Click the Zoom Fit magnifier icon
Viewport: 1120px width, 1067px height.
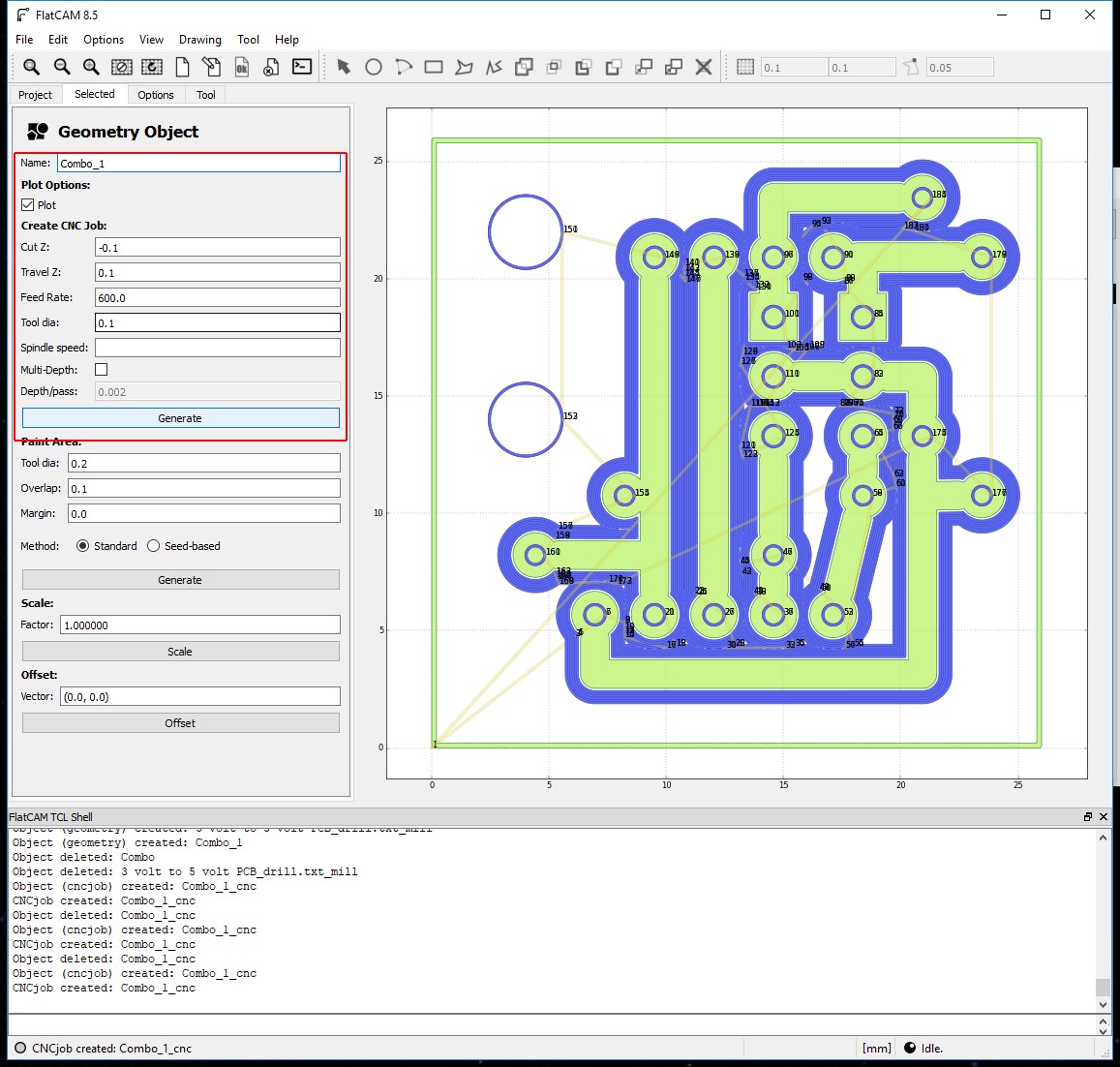tap(31, 67)
